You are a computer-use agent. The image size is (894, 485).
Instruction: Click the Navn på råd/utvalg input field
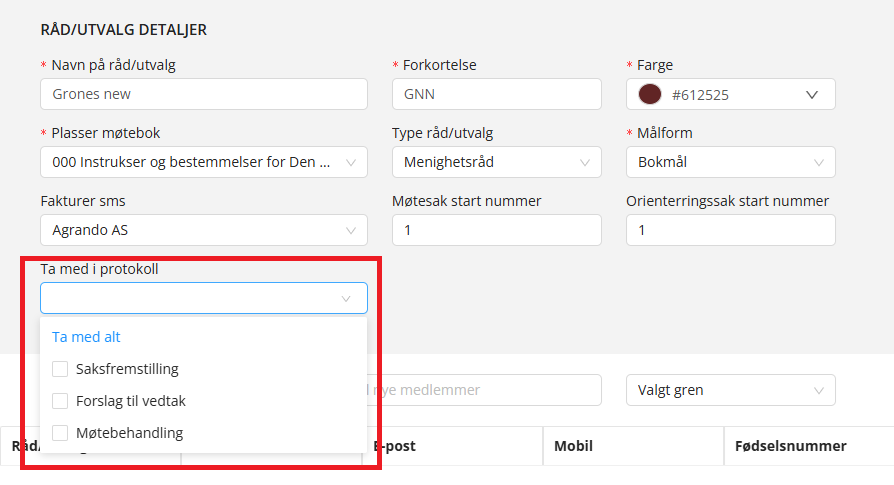tap(203, 94)
